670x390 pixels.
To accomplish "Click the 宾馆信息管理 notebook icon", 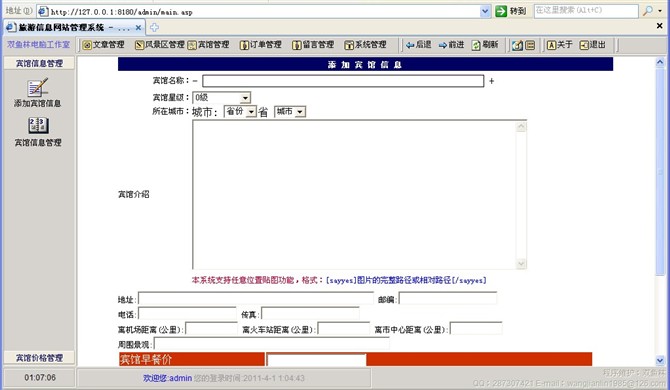I will coord(38,126).
